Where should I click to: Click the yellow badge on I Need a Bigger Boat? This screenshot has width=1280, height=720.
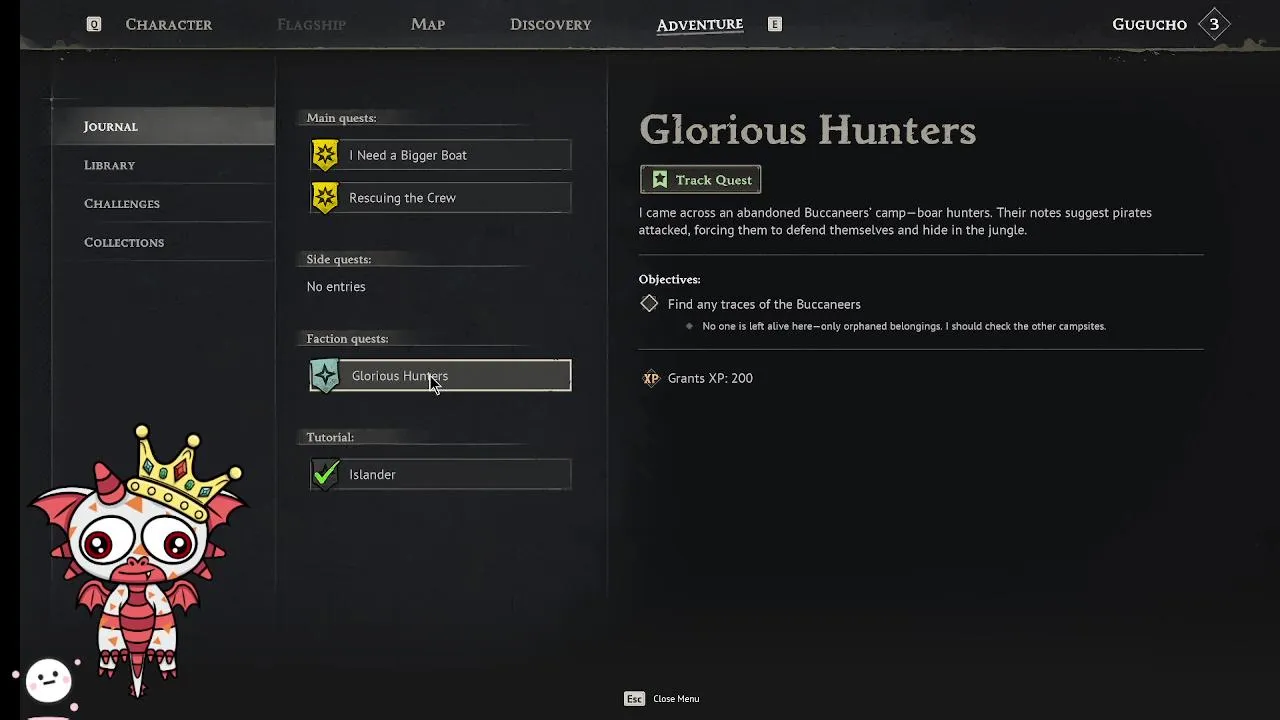(325, 155)
